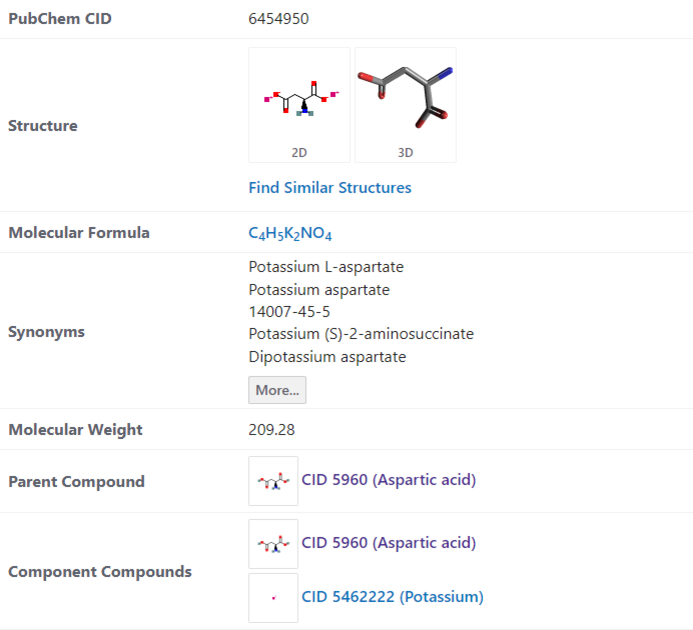Click Component Compounds aspartic acid structure icon
This screenshot has width=693, height=630.
[x=273, y=543]
